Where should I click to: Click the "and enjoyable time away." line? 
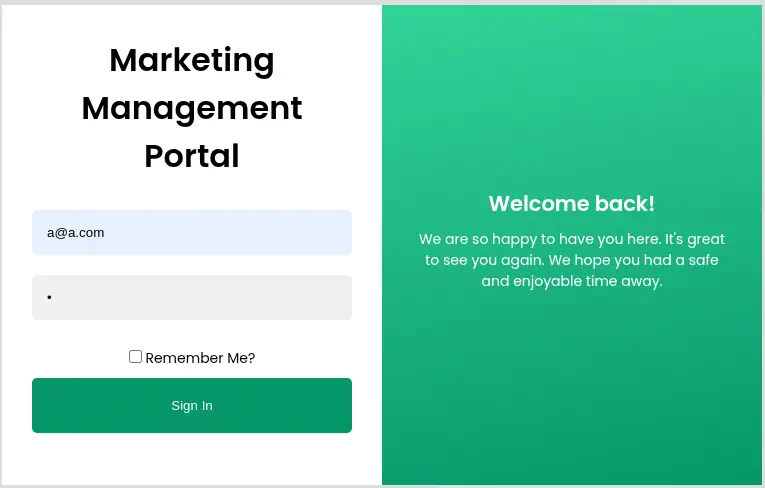571,281
